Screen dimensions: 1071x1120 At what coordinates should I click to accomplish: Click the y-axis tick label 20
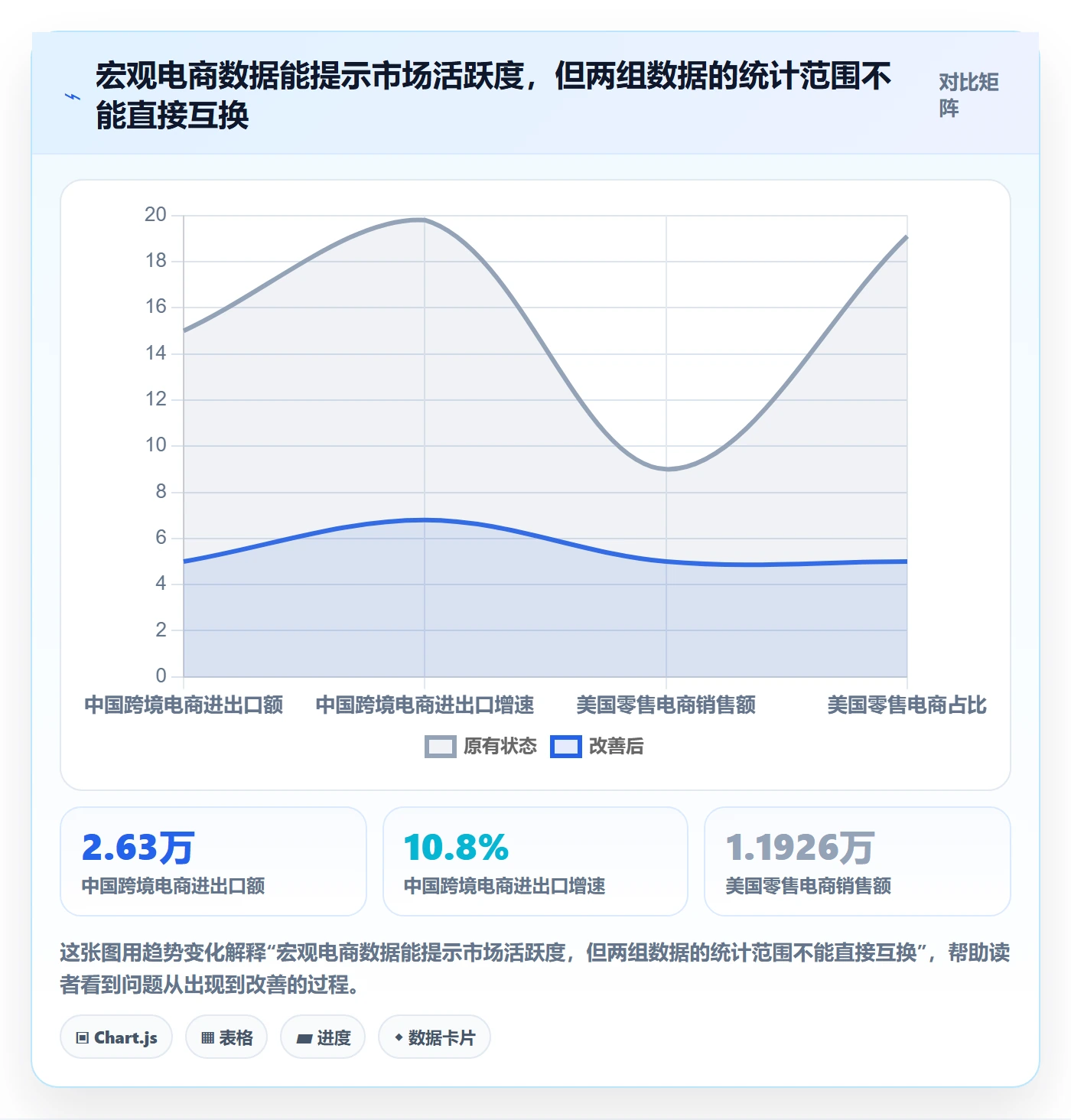coord(155,215)
